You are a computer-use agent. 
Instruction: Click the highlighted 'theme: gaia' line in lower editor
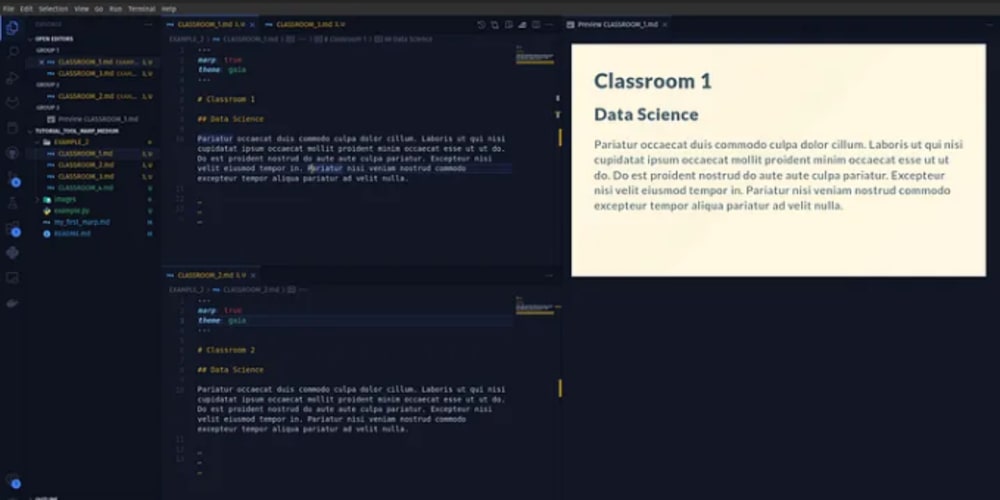point(221,321)
